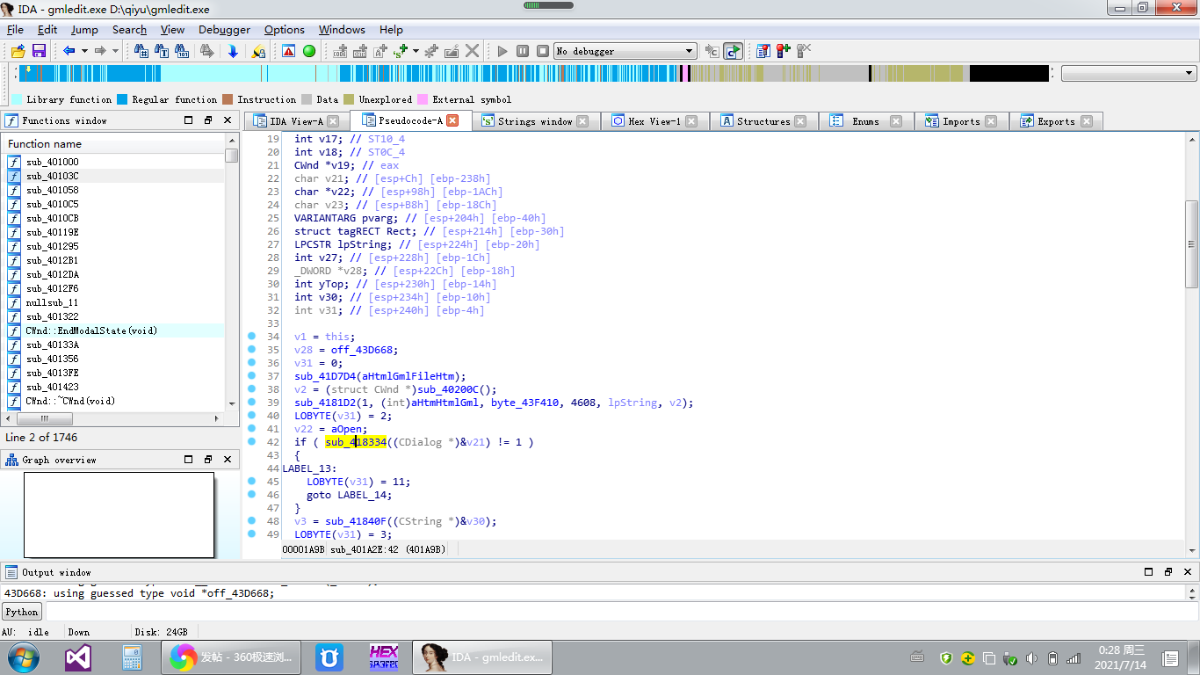The image size is (1200, 675).
Task: Toggle breakpoint dot on line 39
Action: point(252,403)
